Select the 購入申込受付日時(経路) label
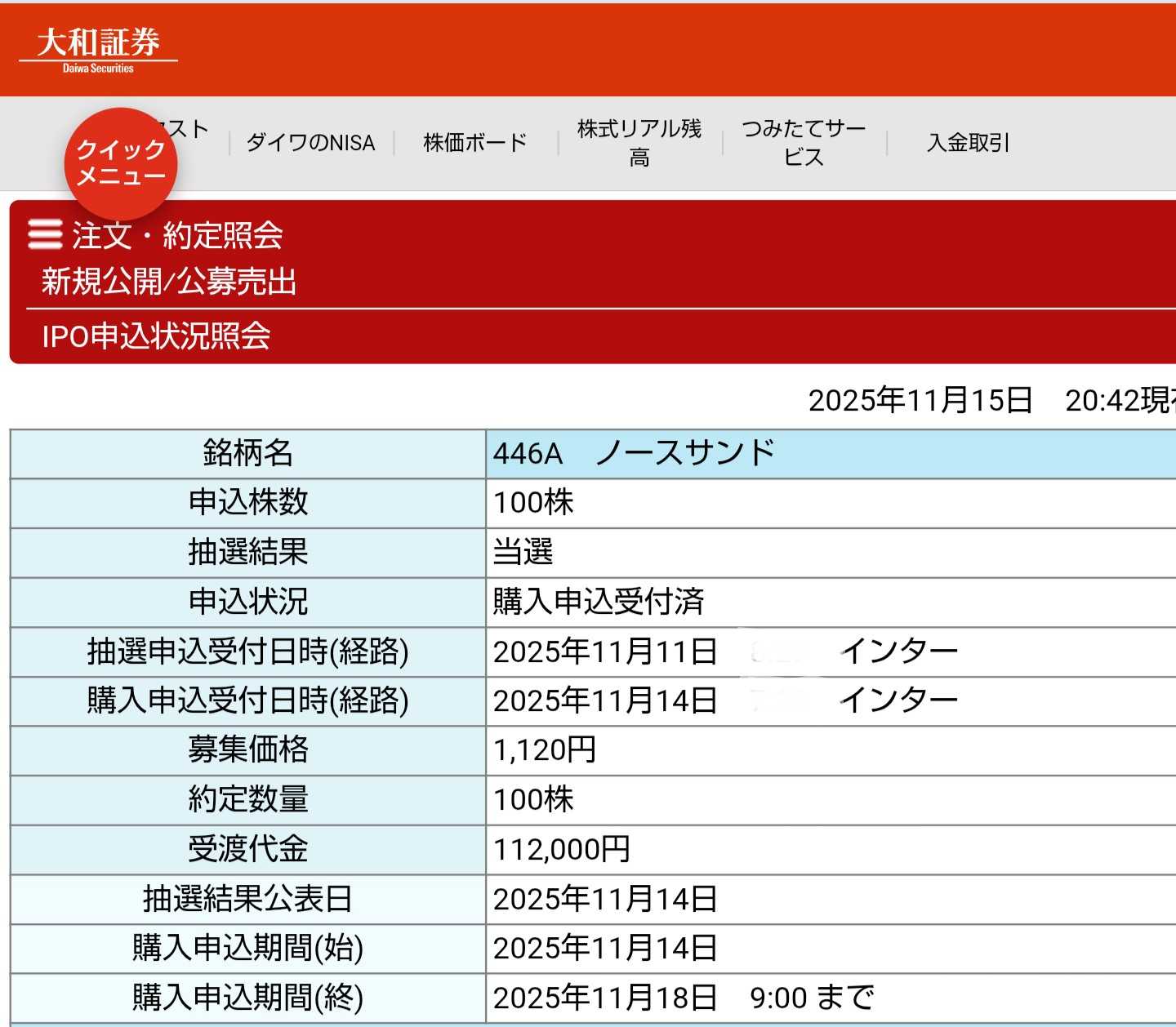This screenshot has width=1176, height=1027. pos(248,700)
